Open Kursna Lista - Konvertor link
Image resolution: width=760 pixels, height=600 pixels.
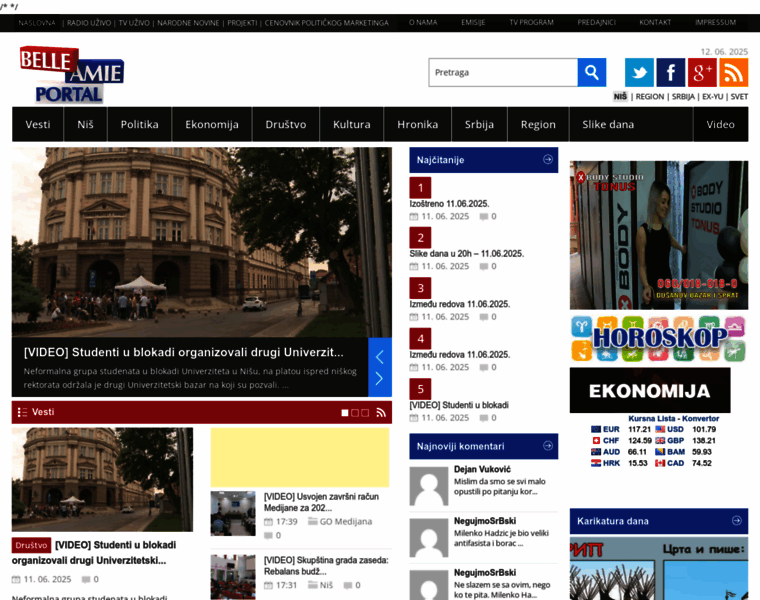(x=673, y=418)
